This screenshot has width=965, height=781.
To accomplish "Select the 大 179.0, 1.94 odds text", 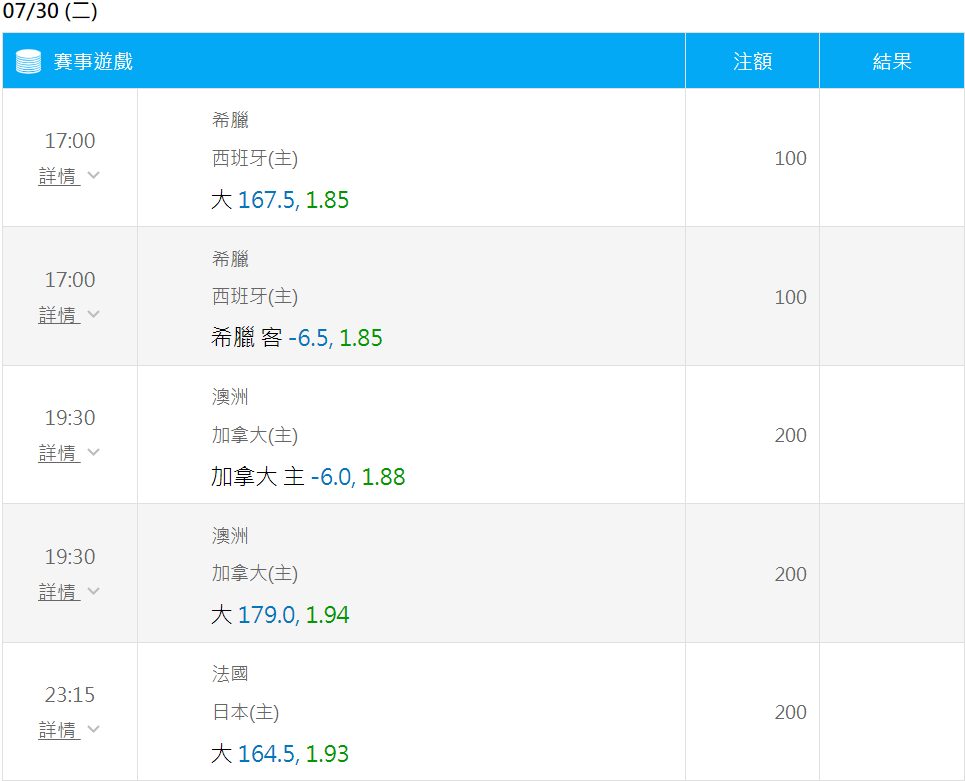I will [280, 615].
